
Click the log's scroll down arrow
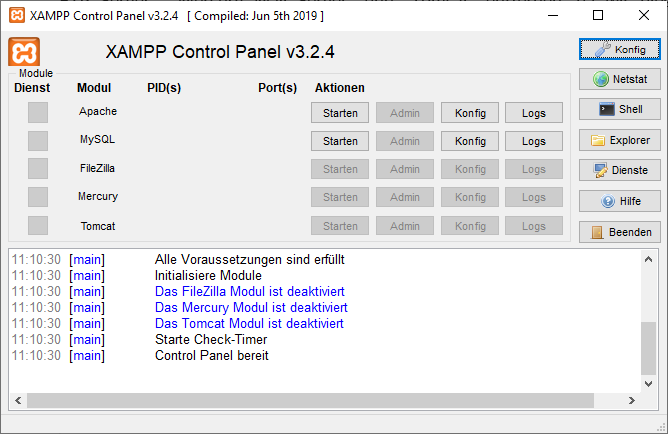pos(648,384)
